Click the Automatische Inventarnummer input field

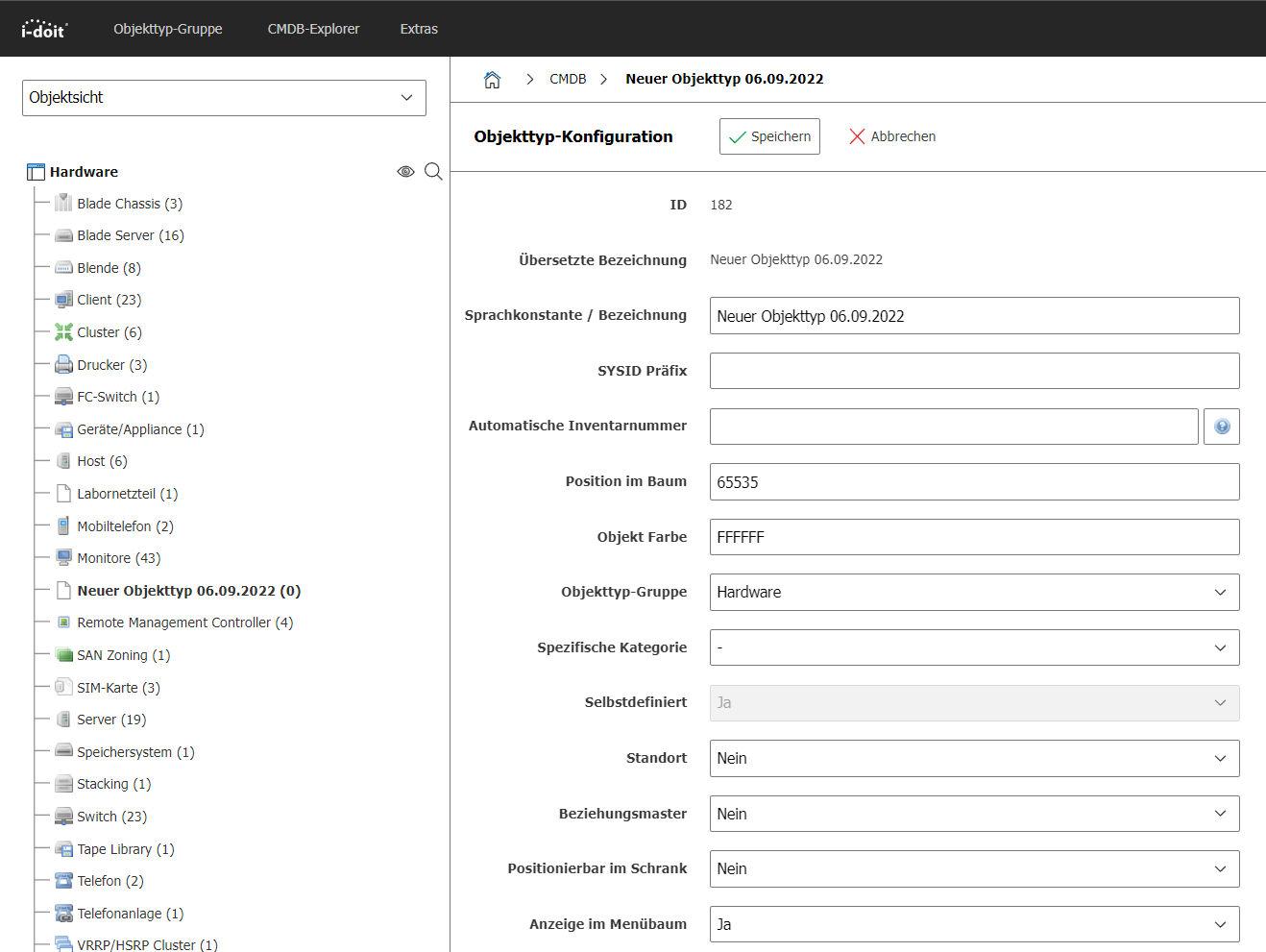coord(954,427)
